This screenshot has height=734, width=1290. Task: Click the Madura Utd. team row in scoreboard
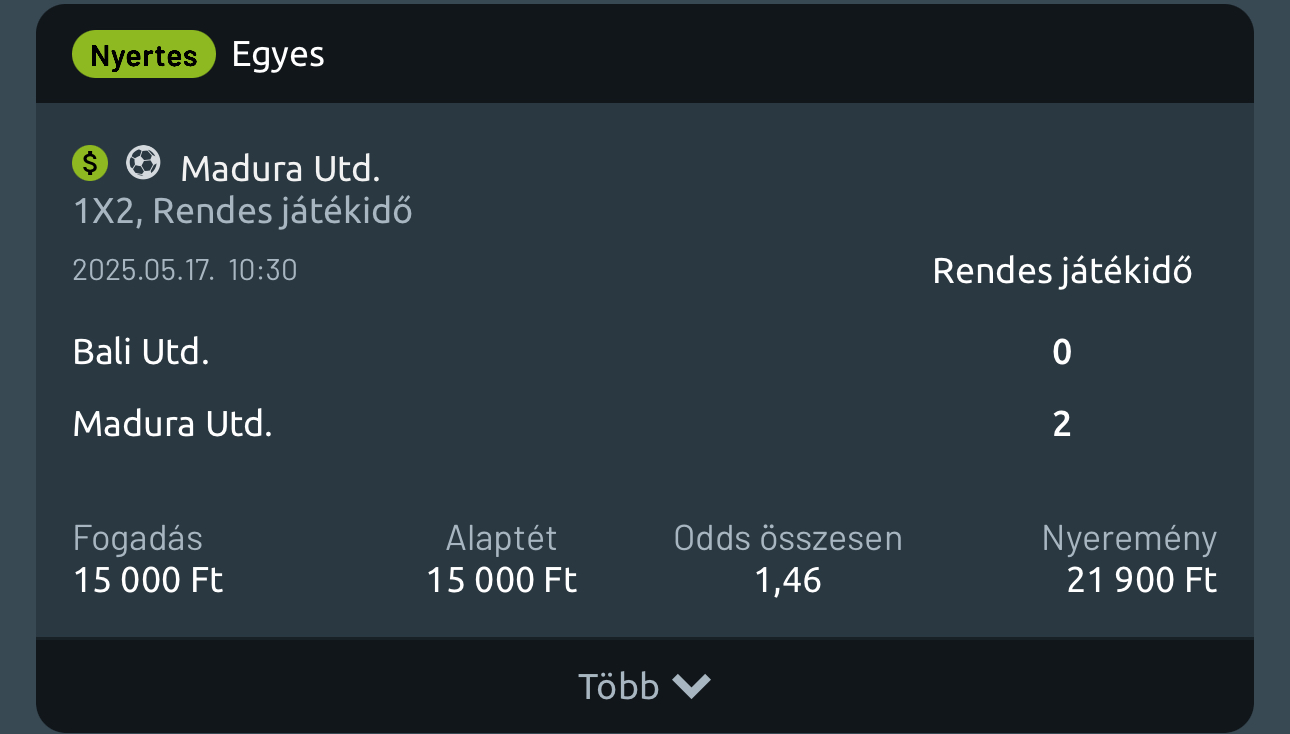coord(172,424)
